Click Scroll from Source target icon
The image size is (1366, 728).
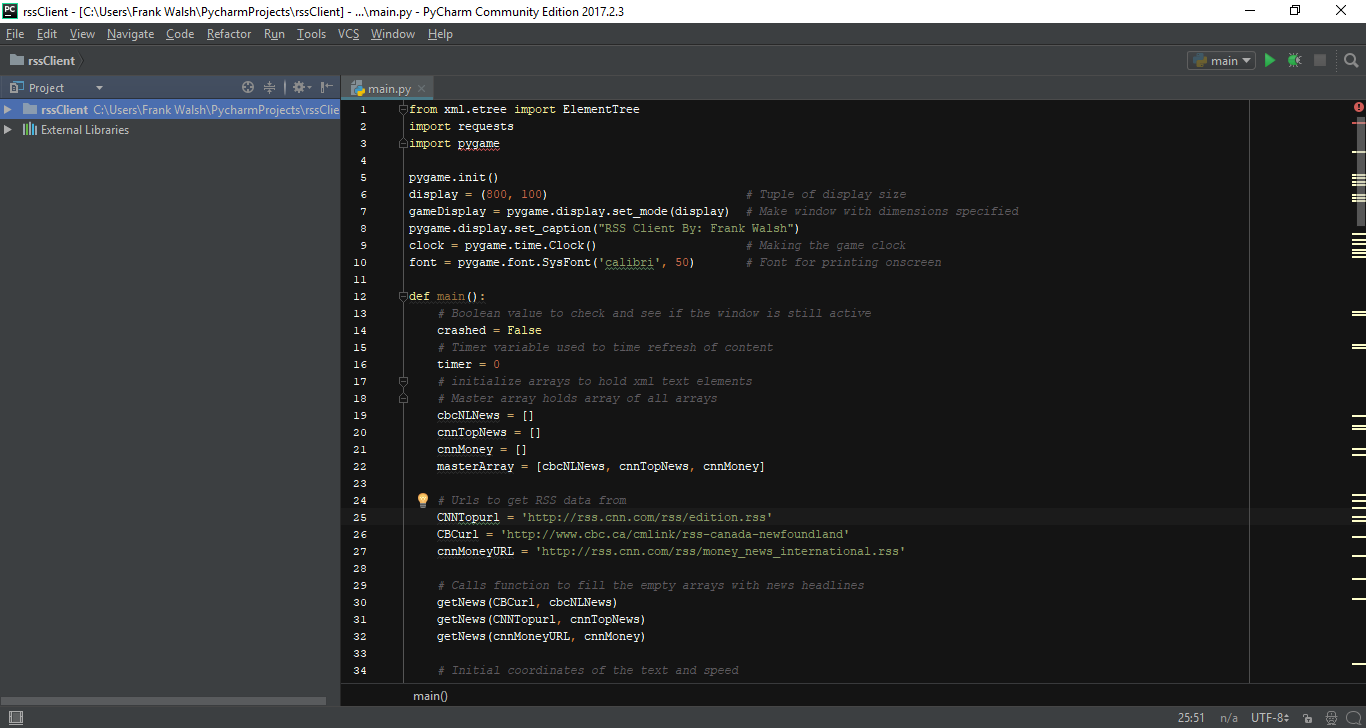point(248,88)
